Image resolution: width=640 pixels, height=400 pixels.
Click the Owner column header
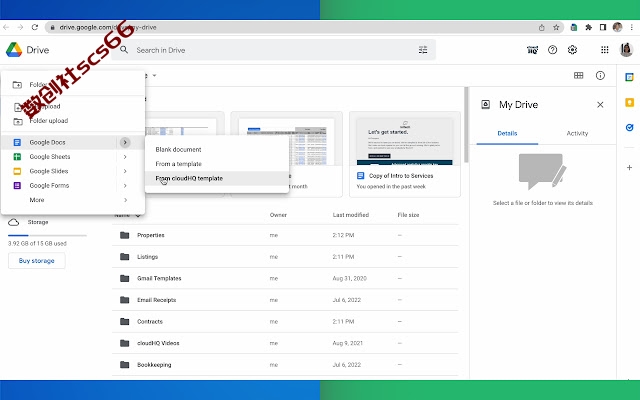[x=278, y=215]
